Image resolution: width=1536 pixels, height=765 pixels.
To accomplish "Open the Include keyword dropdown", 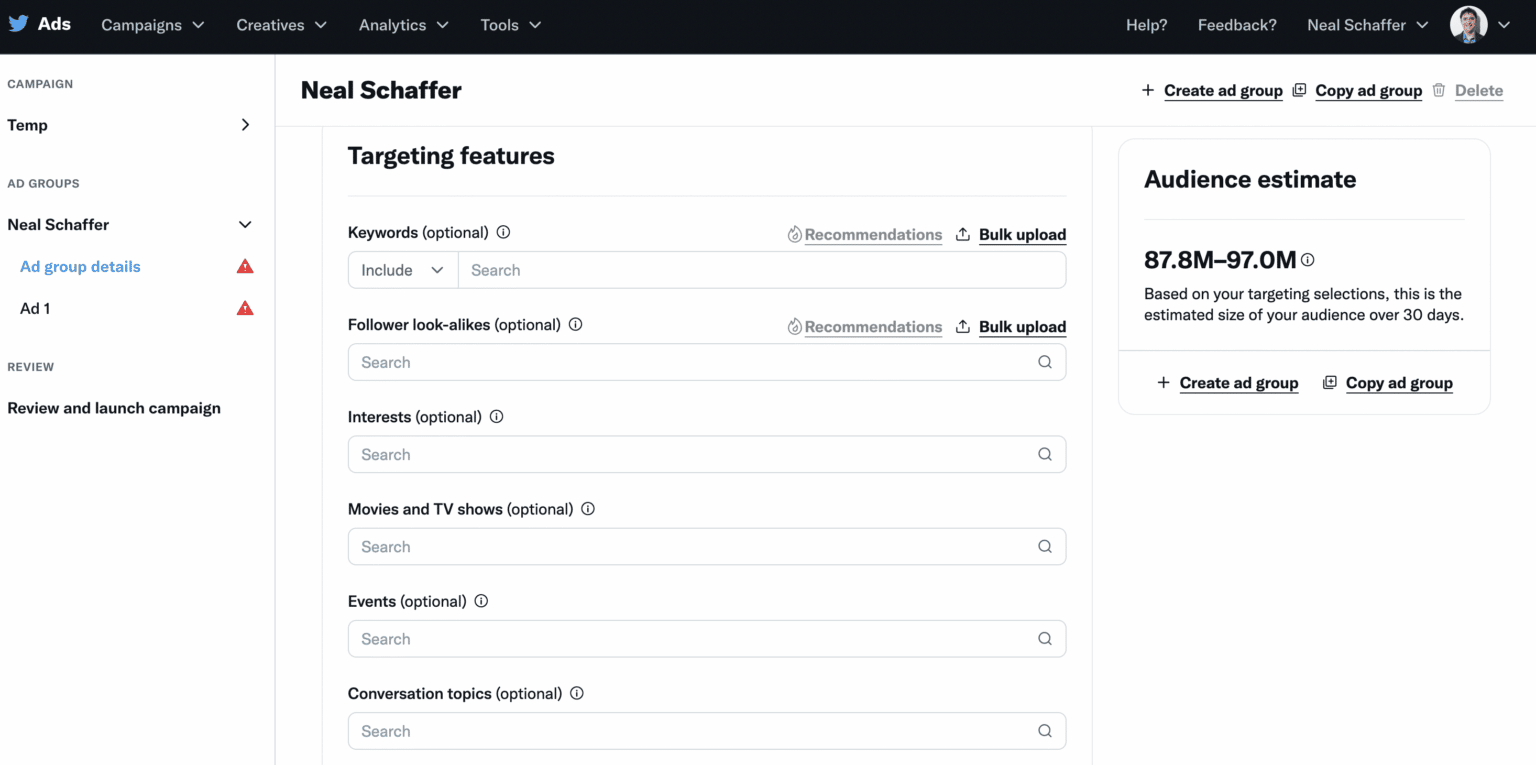I will click(403, 270).
